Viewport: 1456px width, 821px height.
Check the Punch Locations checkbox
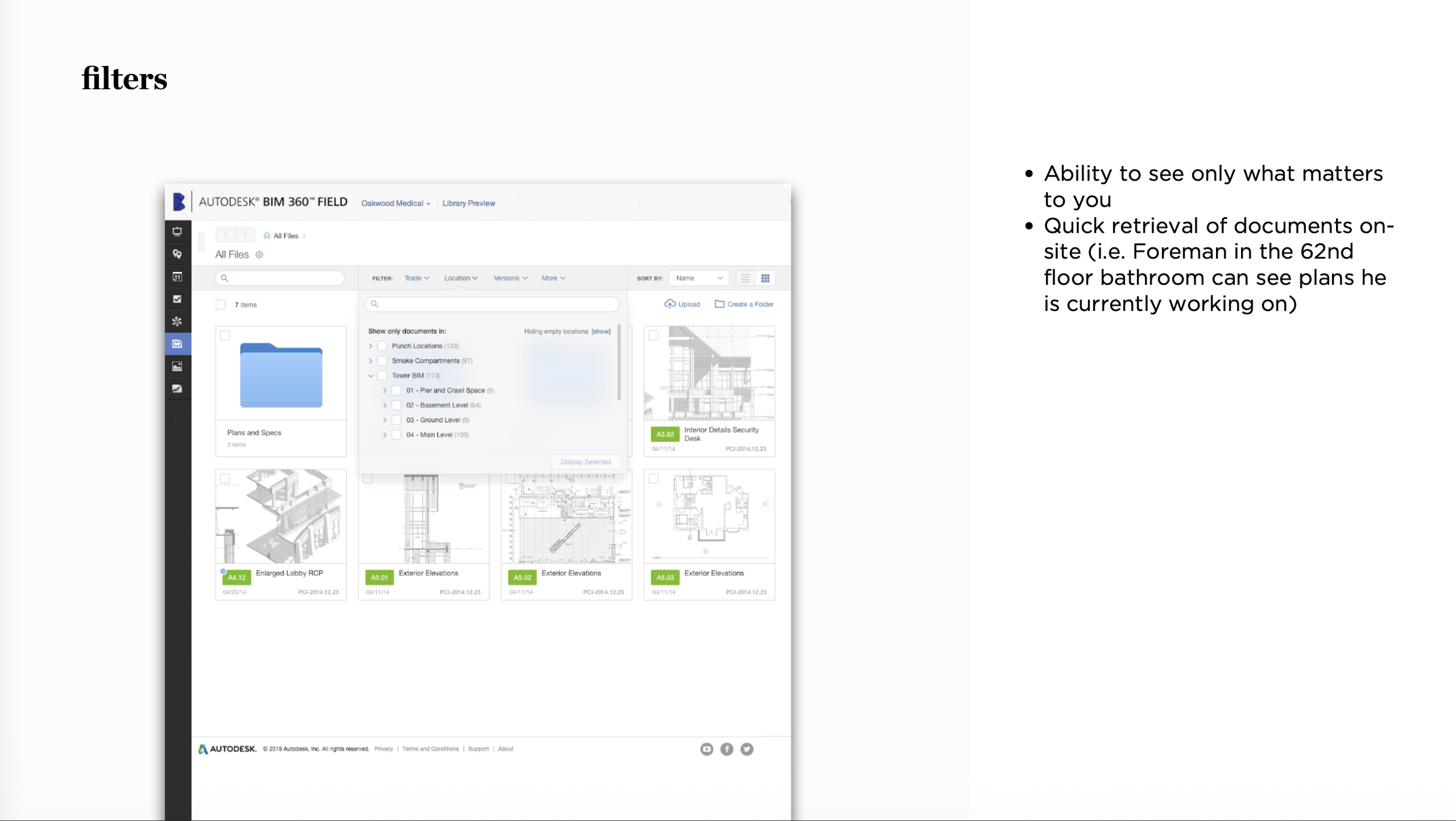[x=382, y=346]
